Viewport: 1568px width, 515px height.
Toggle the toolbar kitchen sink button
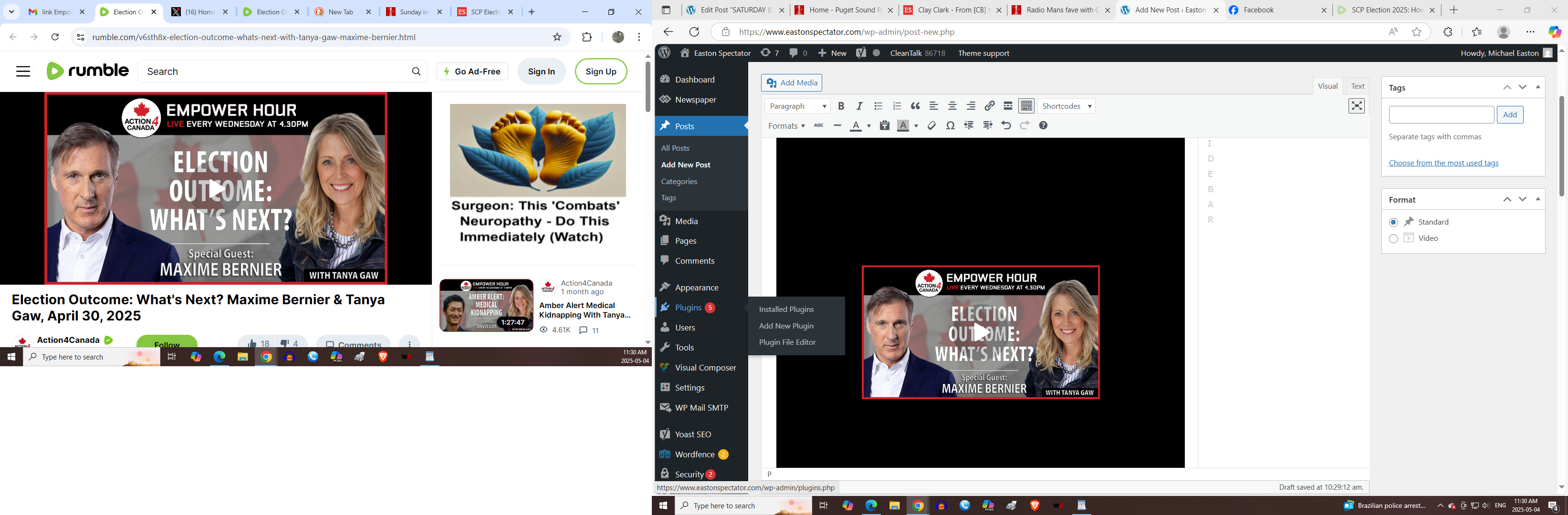coord(1026,106)
